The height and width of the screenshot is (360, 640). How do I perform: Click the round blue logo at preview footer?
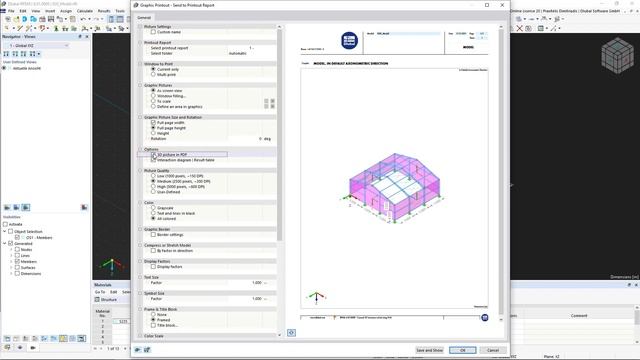pyautogui.click(x=484, y=318)
